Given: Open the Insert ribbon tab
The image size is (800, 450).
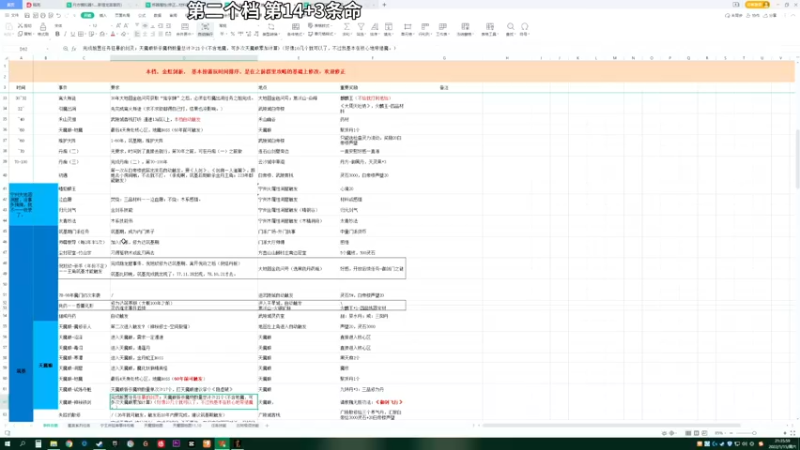Looking at the screenshot, I should click(103, 16).
